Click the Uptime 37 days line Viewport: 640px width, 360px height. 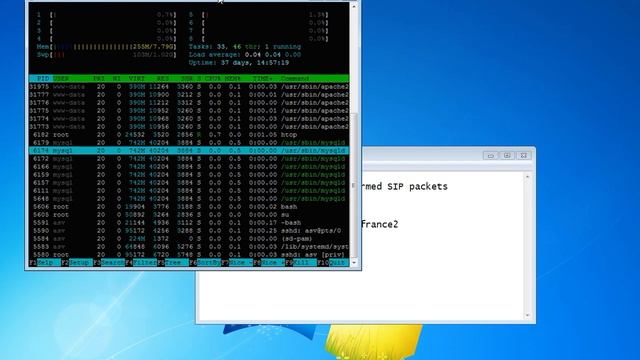pyautogui.click(x=239, y=63)
